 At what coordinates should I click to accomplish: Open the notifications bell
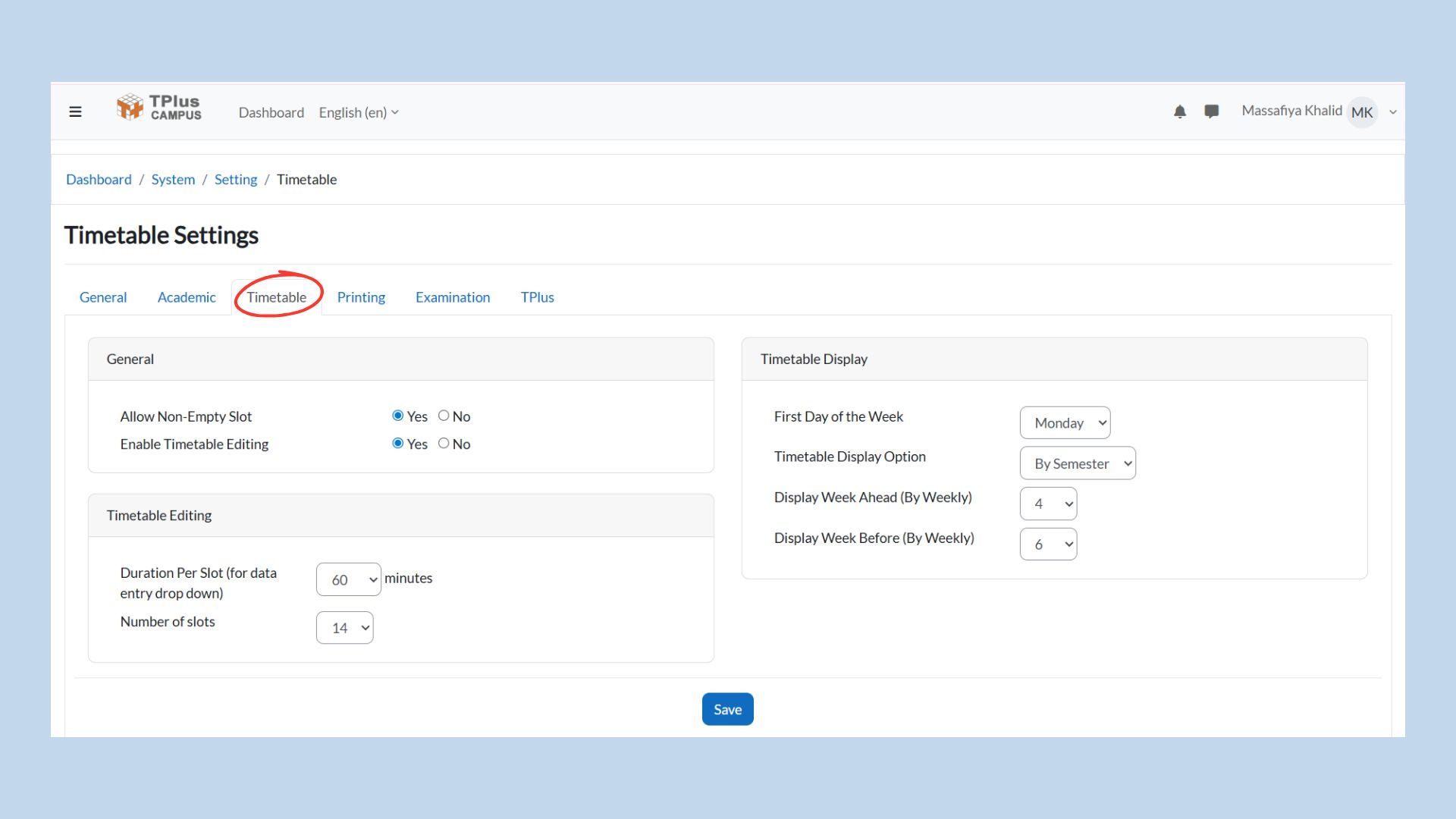pos(1179,112)
